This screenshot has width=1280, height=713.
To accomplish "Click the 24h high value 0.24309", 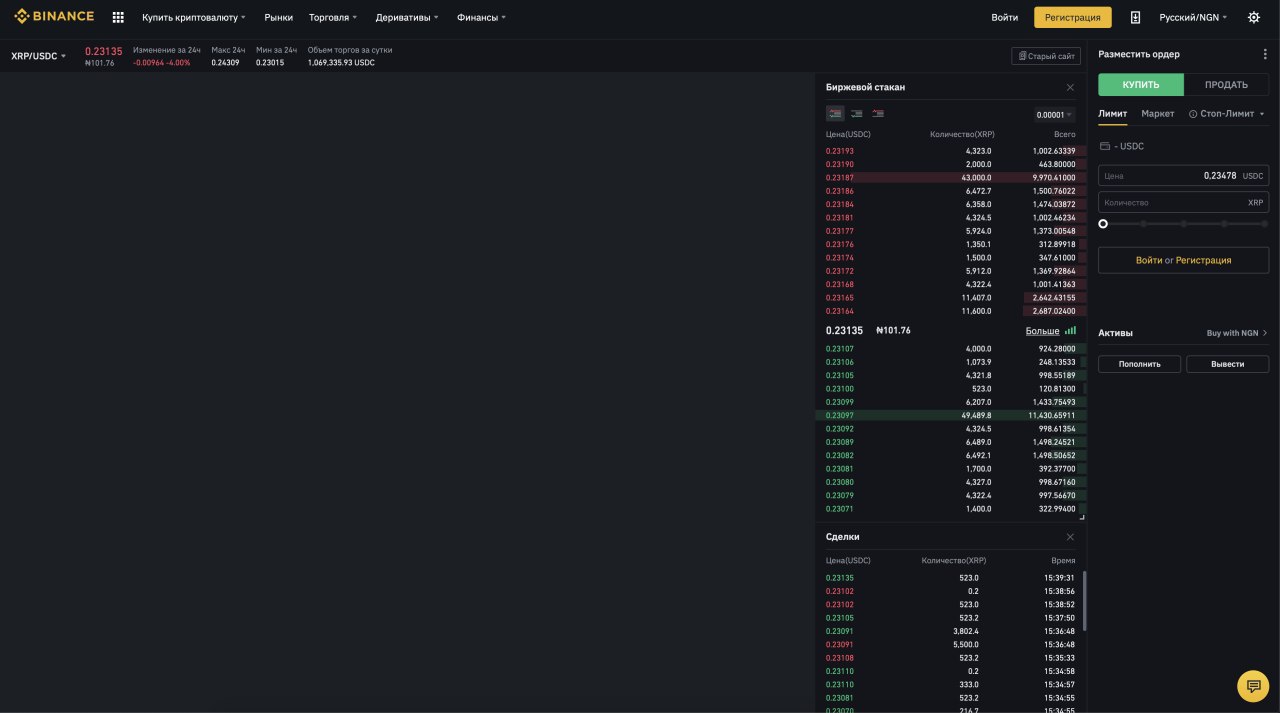I will click(x=225, y=63).
